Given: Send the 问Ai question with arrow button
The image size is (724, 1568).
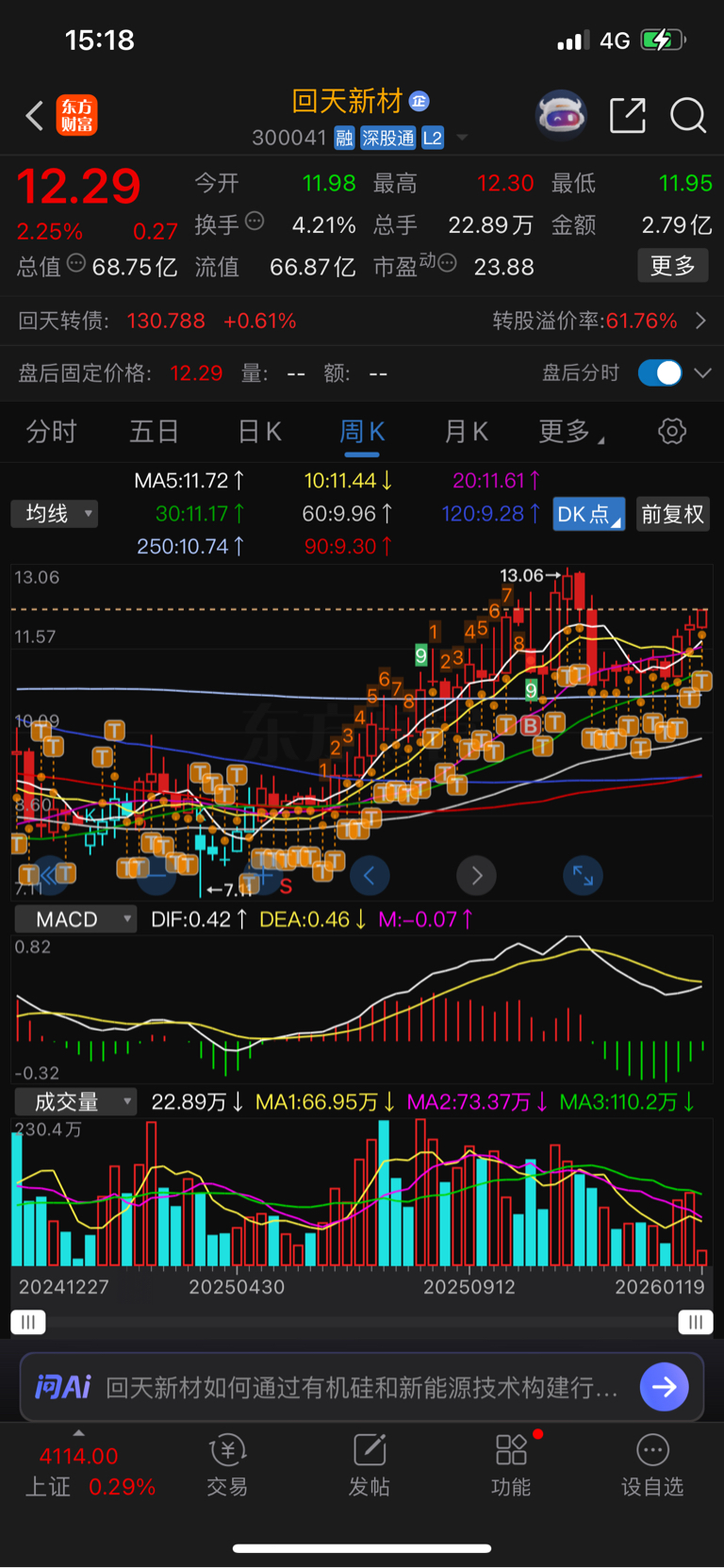Looking at the screenshot, I should click(x=665, y=1387).
